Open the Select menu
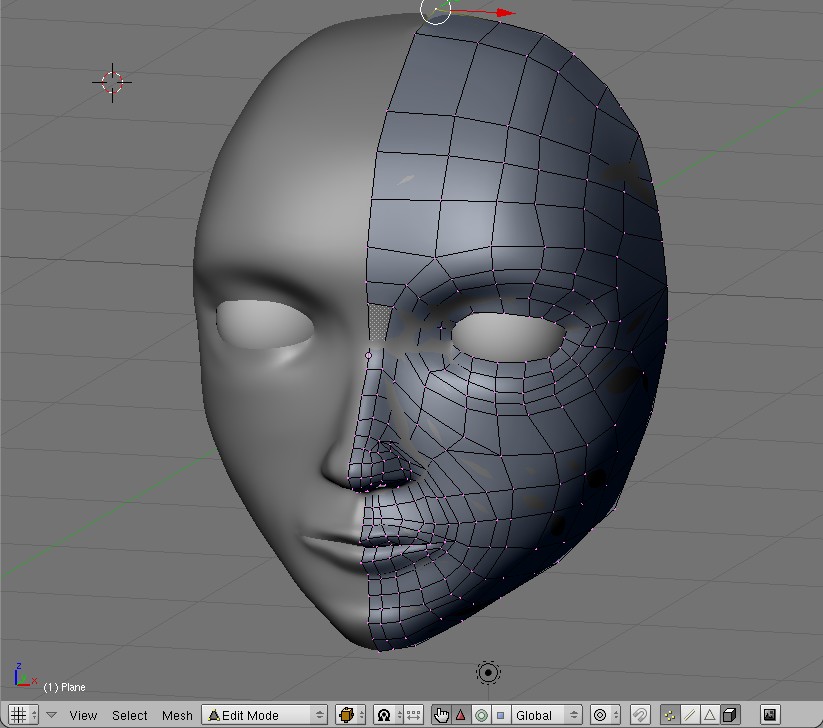823x728 pixels. [x=130, y=715]
